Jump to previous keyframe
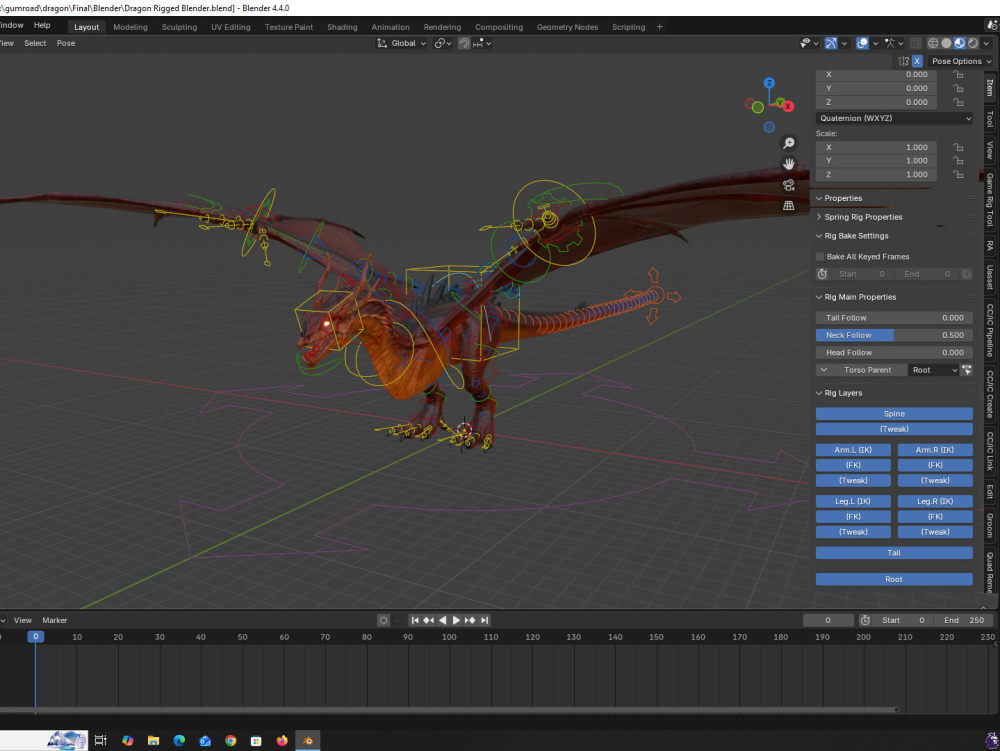This screenshot has height=751, width=1000. click(429, 620)
